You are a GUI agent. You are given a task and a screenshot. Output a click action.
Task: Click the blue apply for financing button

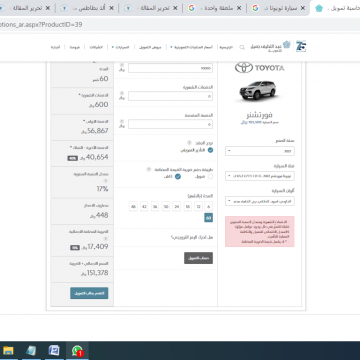tap(89, 293)
